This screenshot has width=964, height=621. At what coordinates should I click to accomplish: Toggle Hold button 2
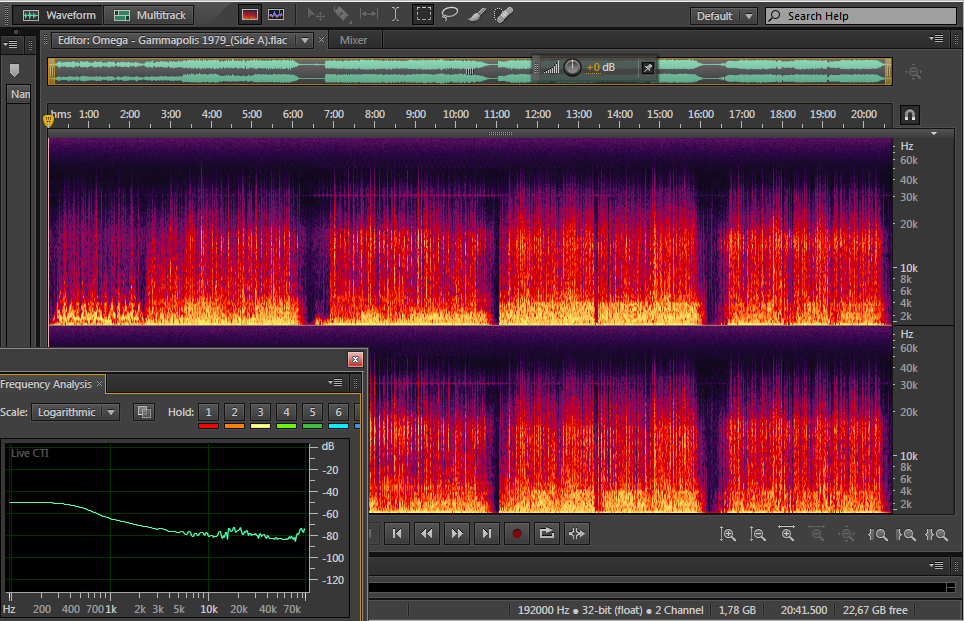[x=234, y=412]
